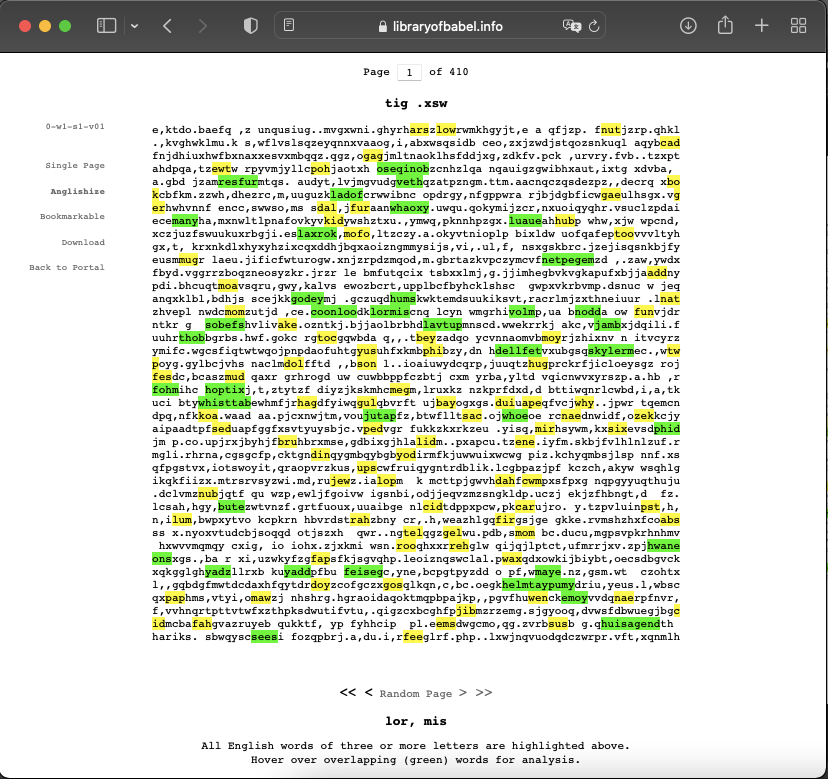Screen dimensions: 828x779
Task: Open a new tab
Action: [763, 25]
